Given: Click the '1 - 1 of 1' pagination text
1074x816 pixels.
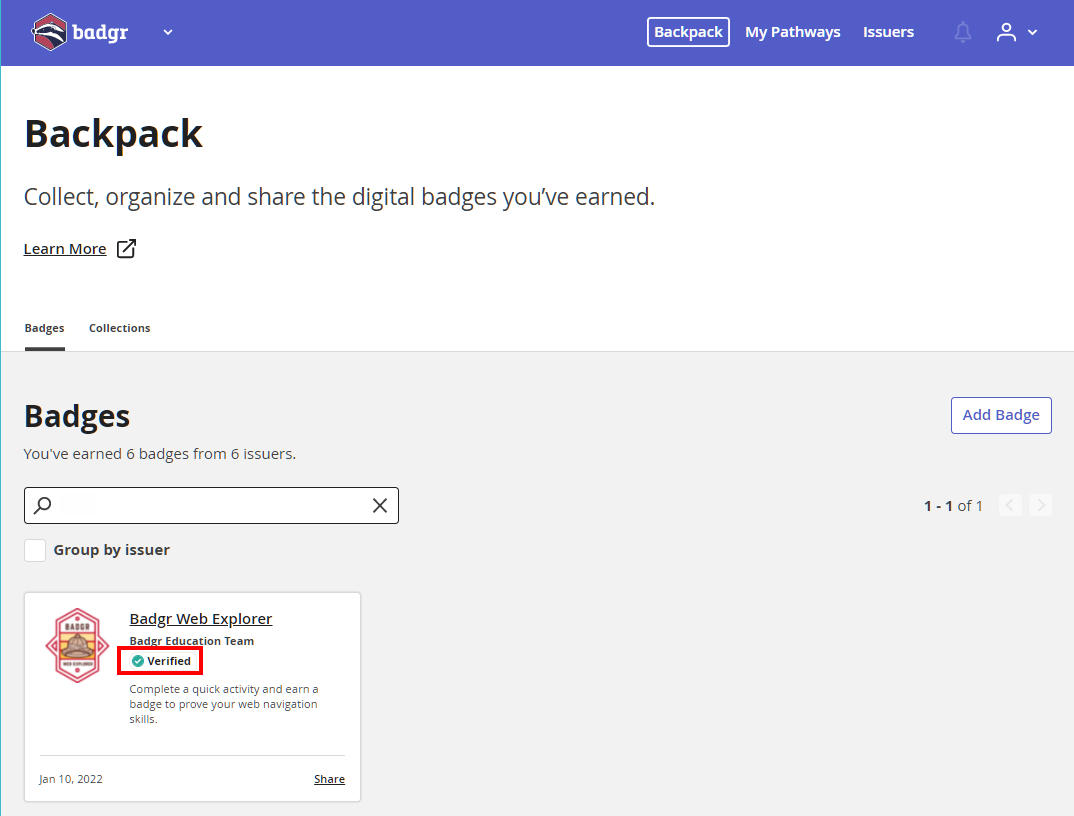Looking at the screenshot, I should pyautogui.click(x=953, y=506).
